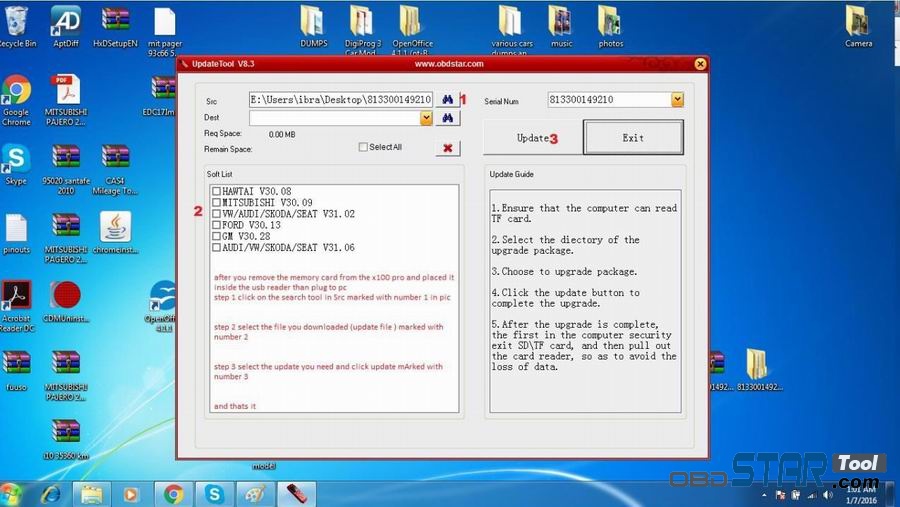The width and height of the screenshot is (900, 507).
Task: Click the Update button
Action: [532, 138]
